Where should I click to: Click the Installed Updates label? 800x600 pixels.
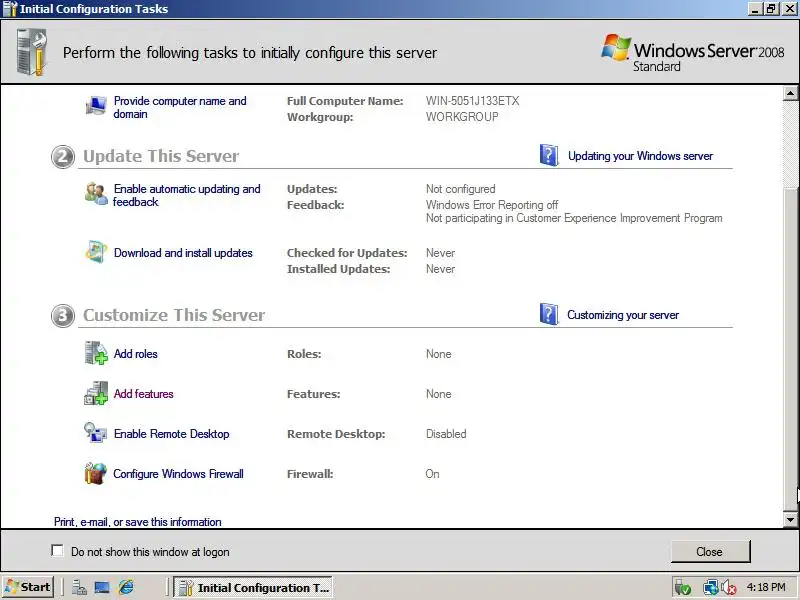click(338, 269)
